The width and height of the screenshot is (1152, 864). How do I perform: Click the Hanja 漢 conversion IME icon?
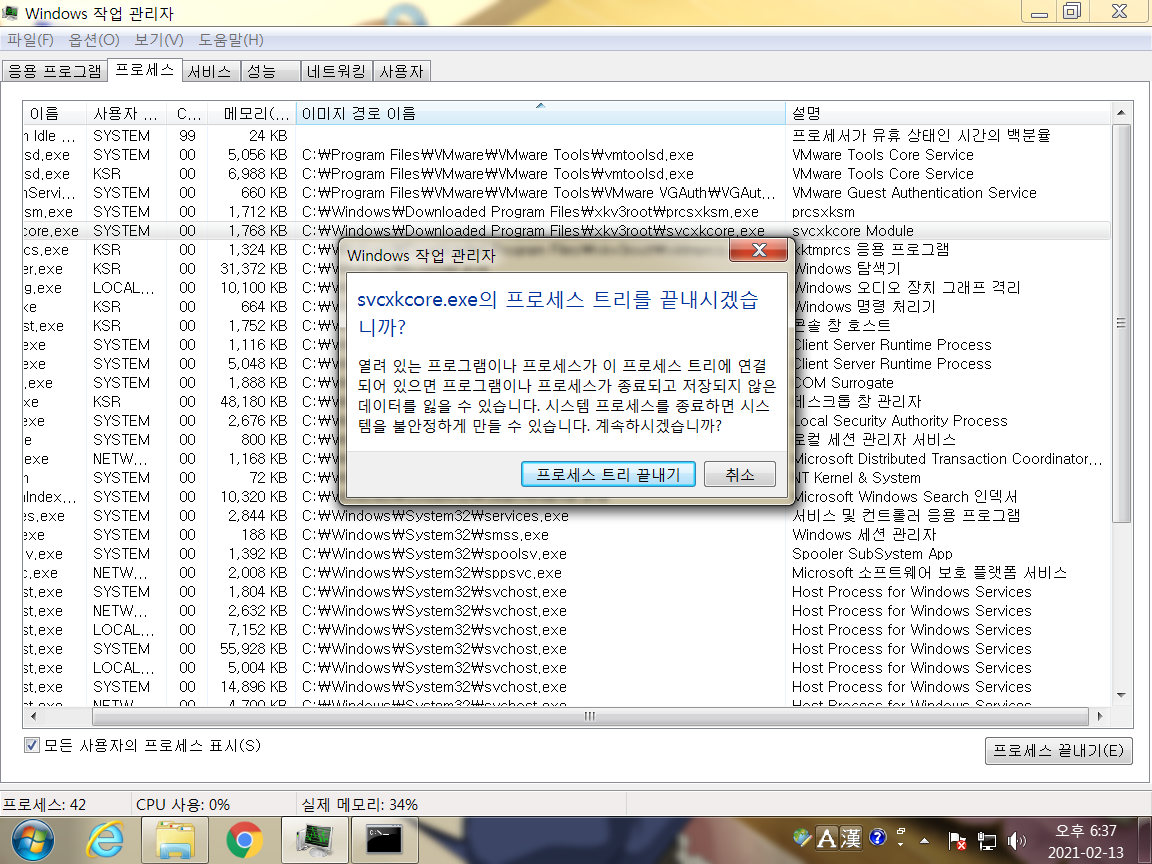coord(851,838)
